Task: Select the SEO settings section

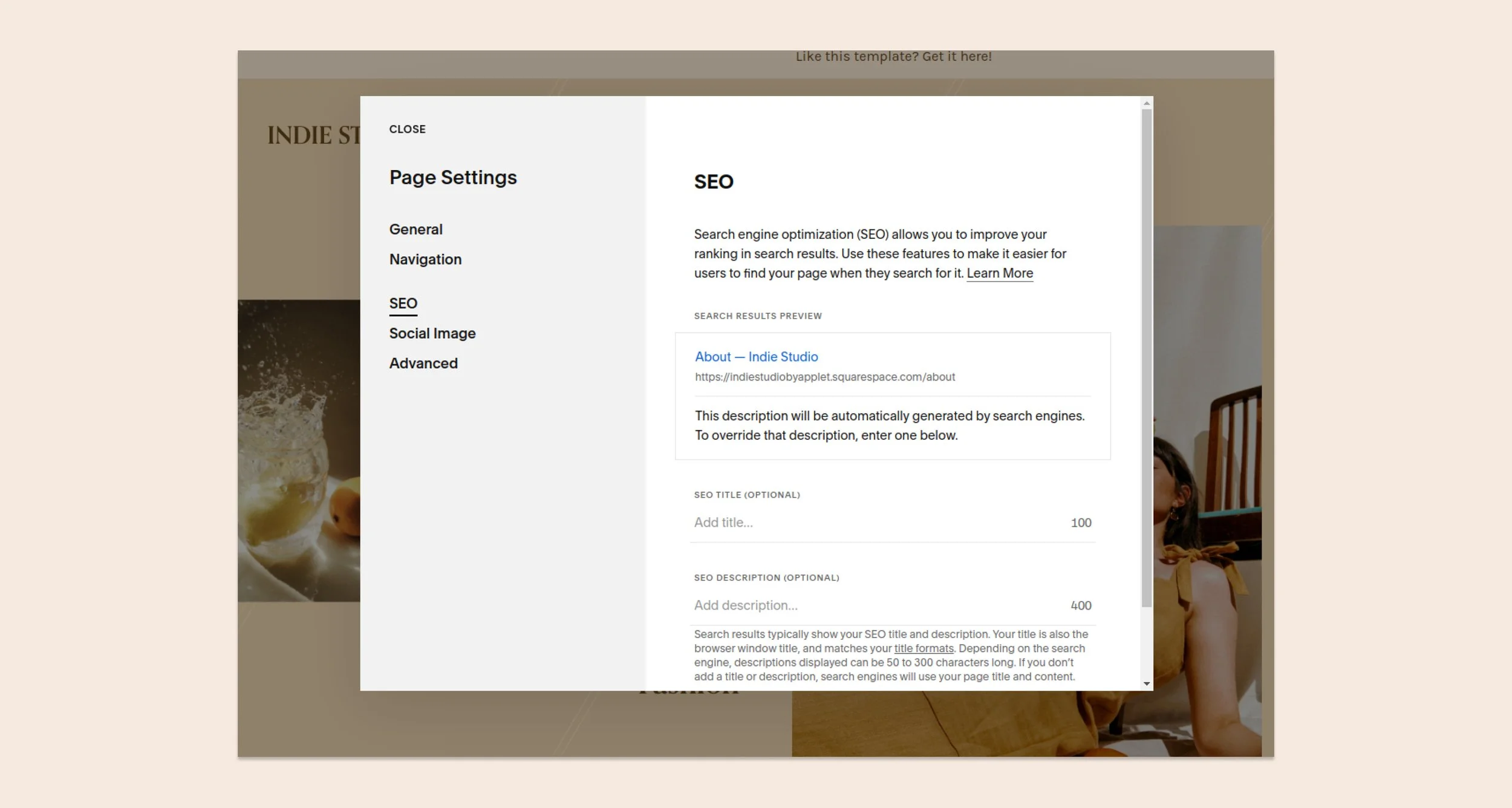Action: coord(403,303)
